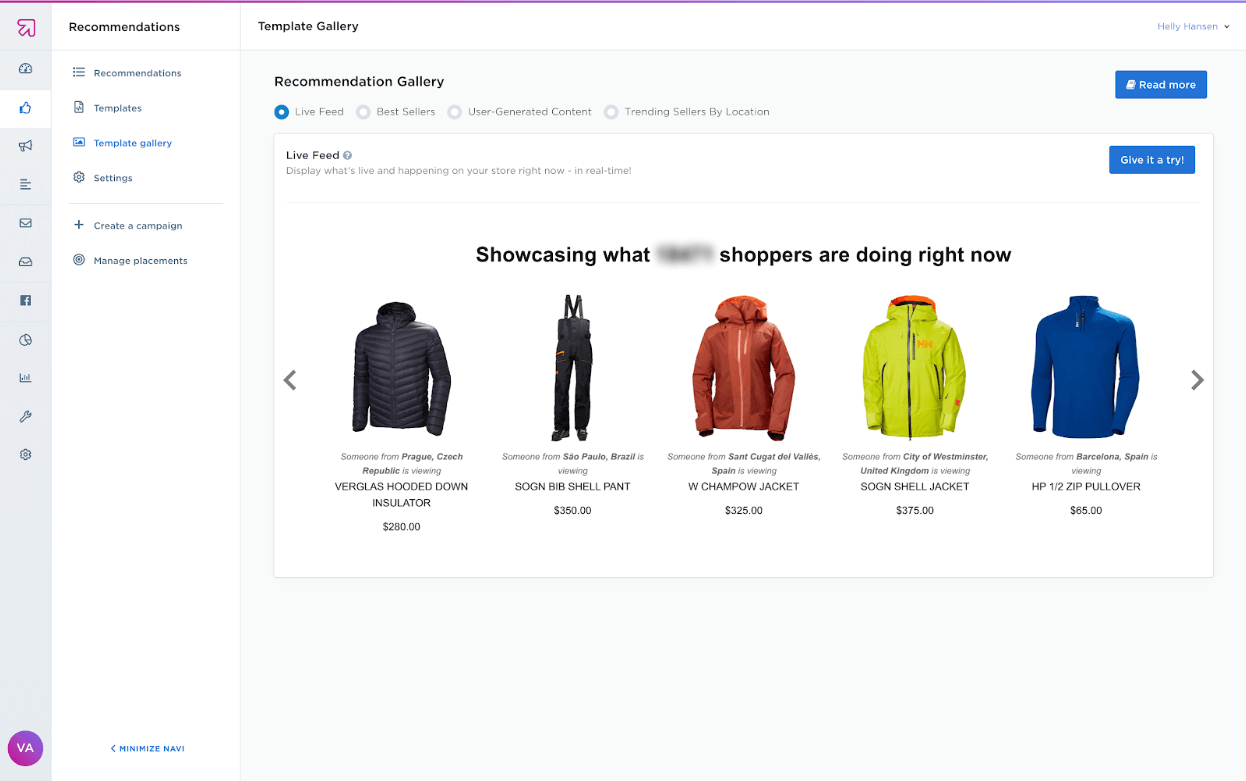Click the 'Display what's live and happening' description
This screenshot has width=1246, height=781.
pos(458,171)
